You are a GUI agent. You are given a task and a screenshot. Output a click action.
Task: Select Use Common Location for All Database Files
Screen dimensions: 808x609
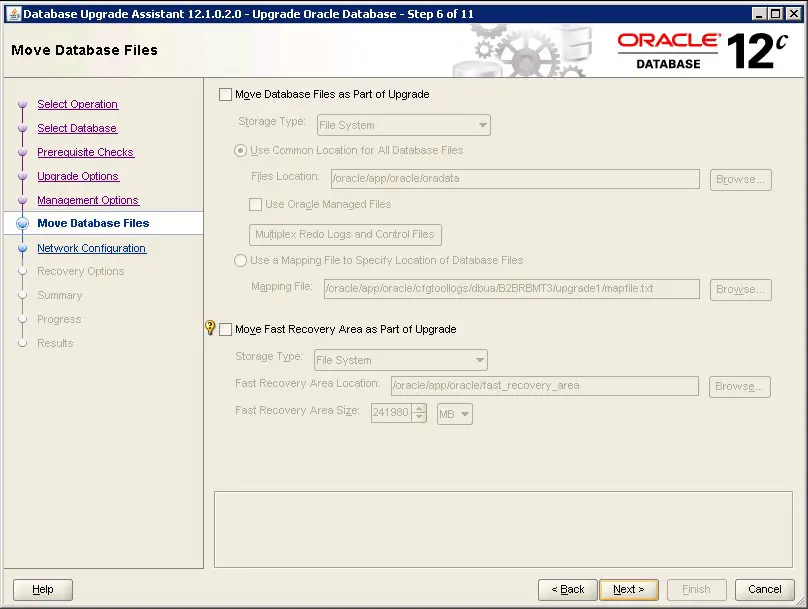[x=240, y=151]
